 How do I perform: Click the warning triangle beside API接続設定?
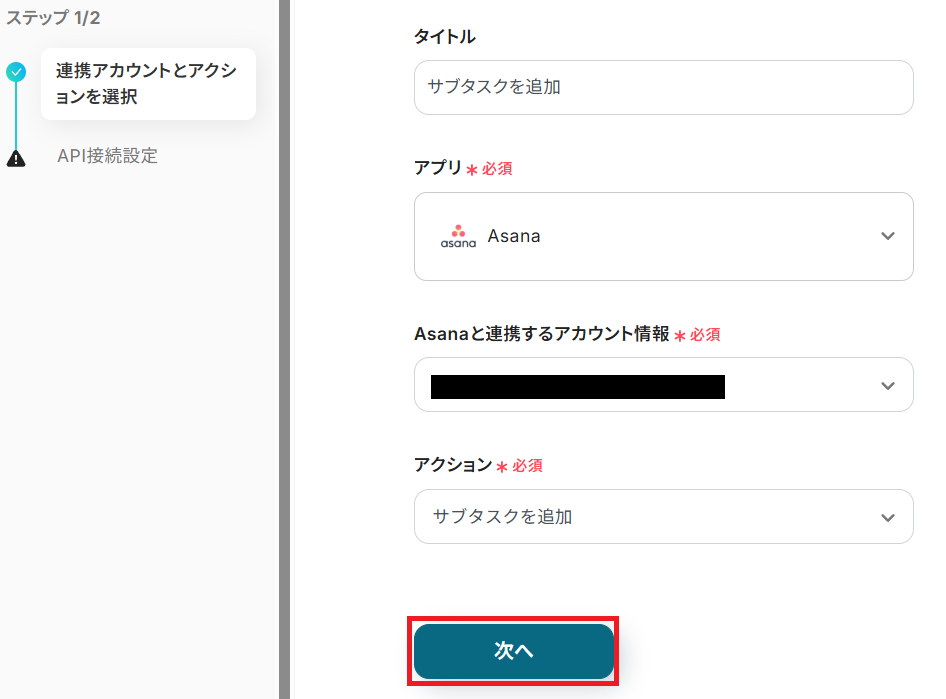16,158
